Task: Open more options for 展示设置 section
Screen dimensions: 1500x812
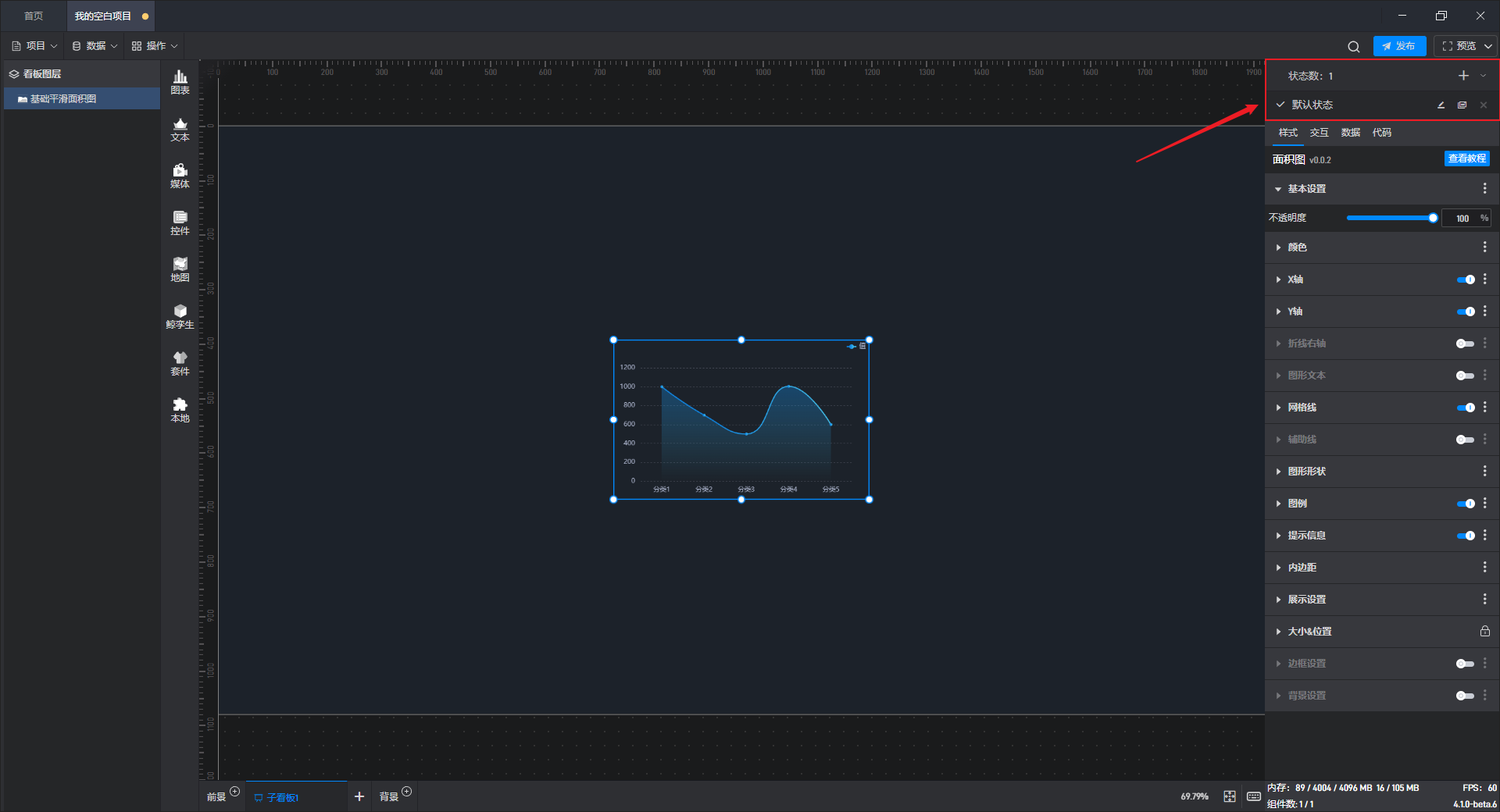Action: point(1484,600)
